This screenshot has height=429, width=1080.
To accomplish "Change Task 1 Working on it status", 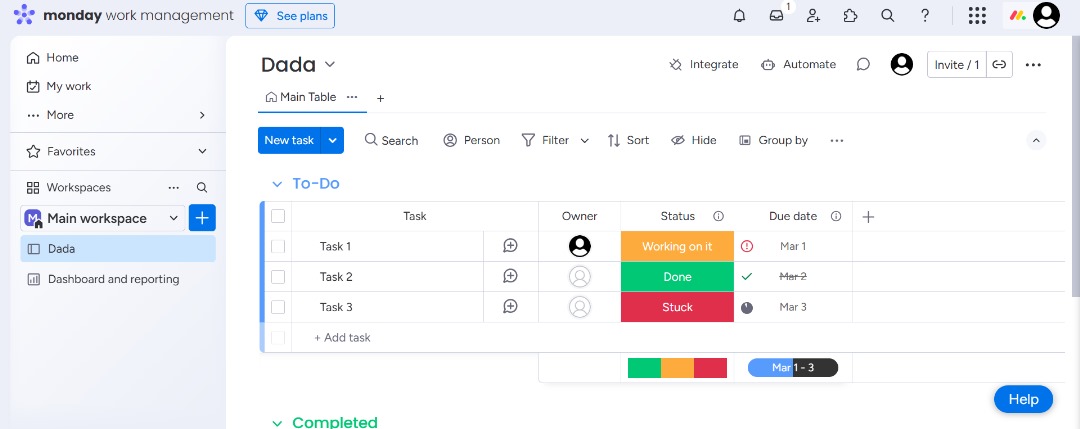I will click(677, 246).
